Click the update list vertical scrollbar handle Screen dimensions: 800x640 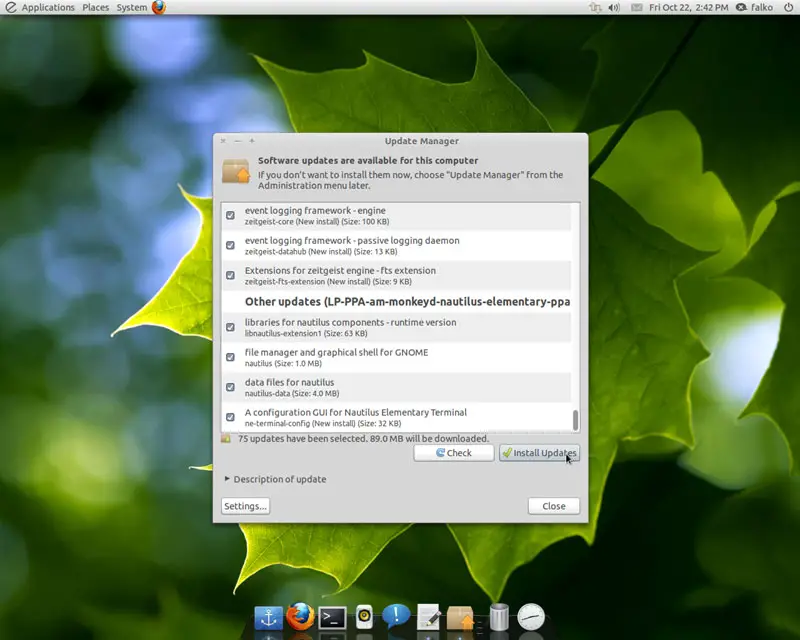tap(576, 420)
